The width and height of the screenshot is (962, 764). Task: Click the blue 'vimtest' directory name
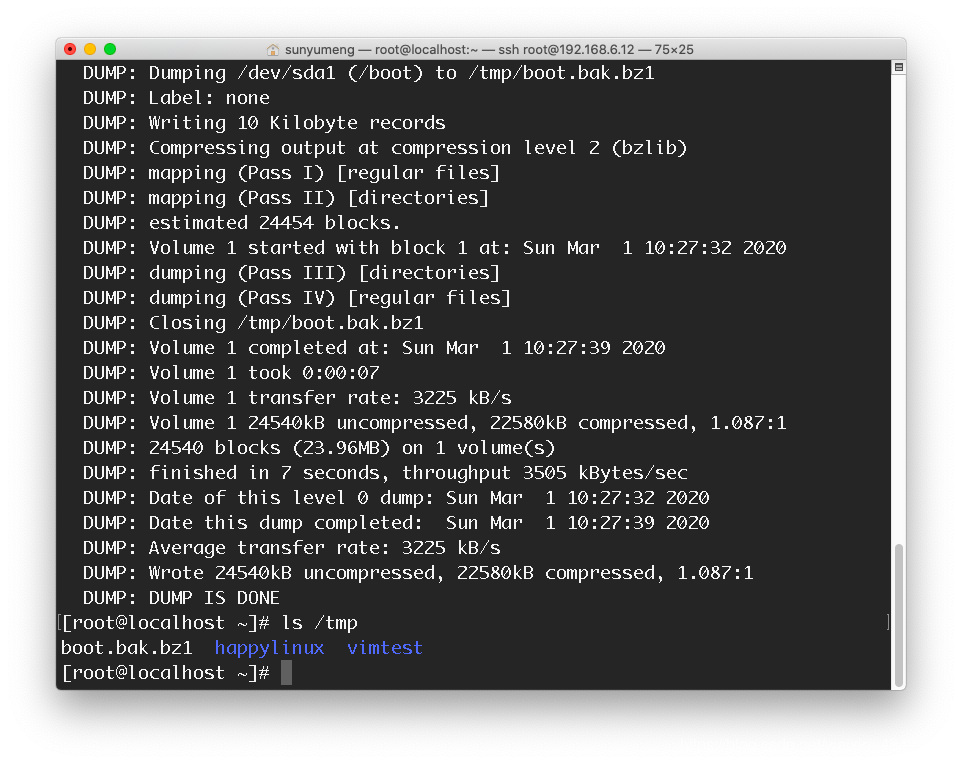click(385, 648)
